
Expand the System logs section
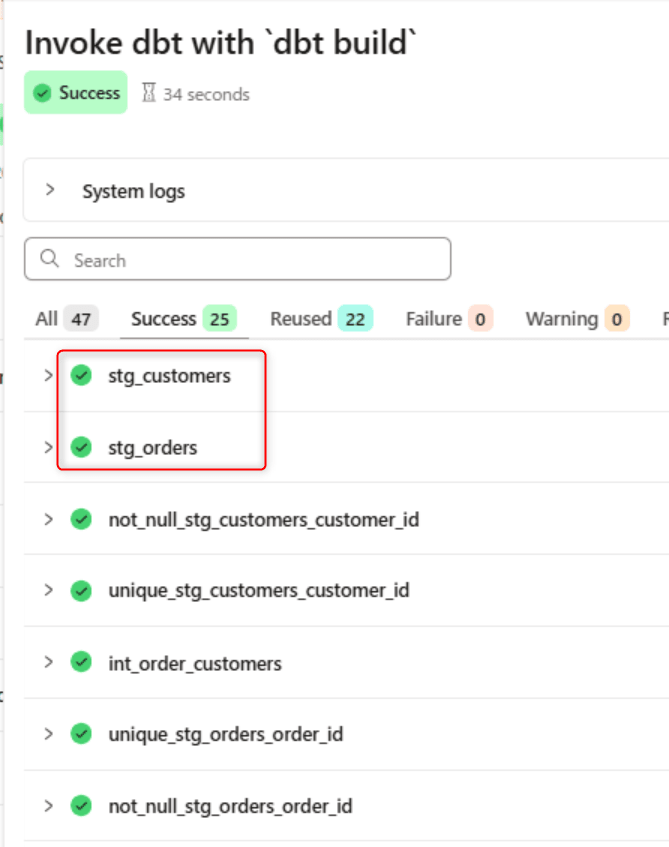pyautogui.click(x=50, y=190)
